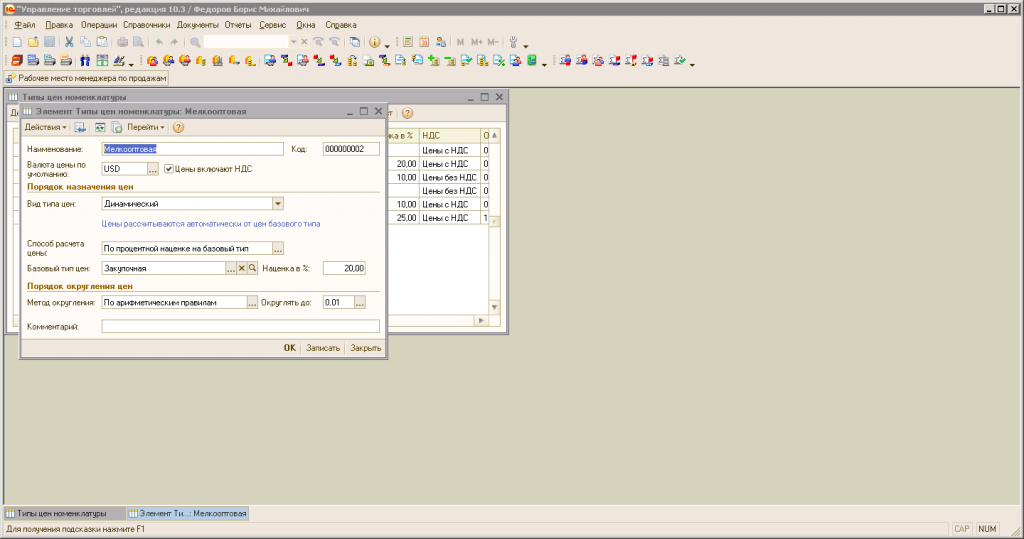The image size is (1024, 539).
Task: Open Перейти dropdown in element dialog
Action: pos(146,127)
